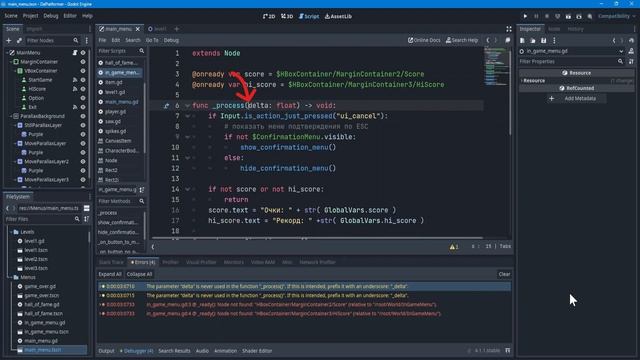Toggle distraction-free mode icon in script editor
The height and width of the screenshot is (360, 640).
coord(509,29)
